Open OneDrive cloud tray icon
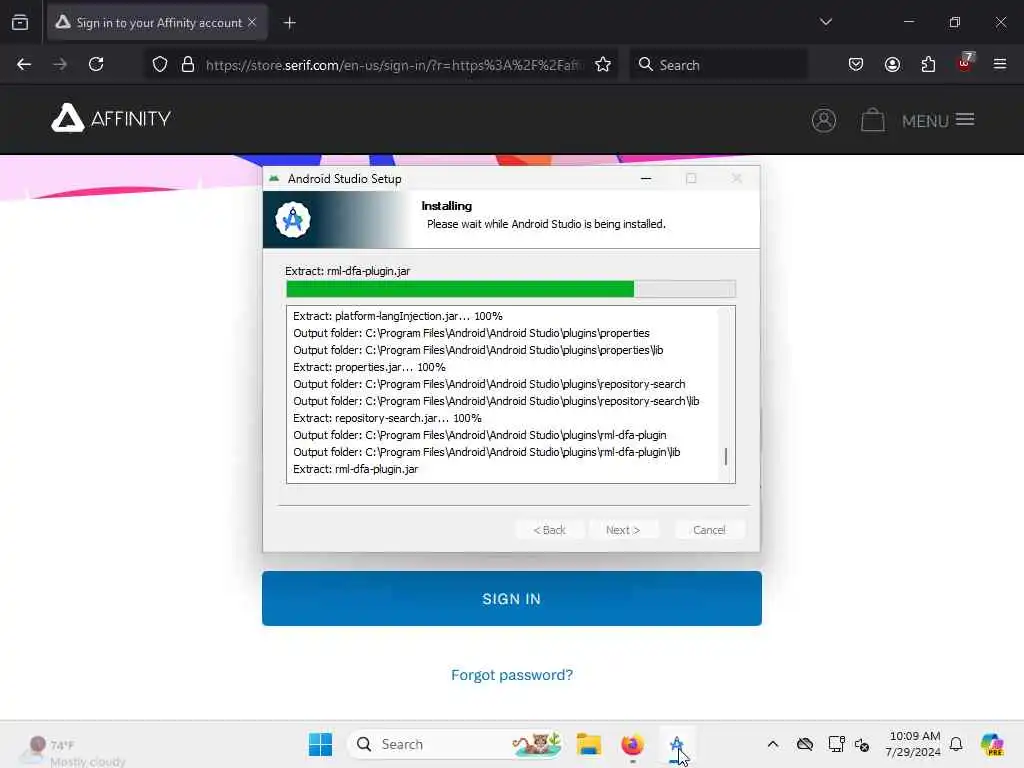 coord(805,744)
